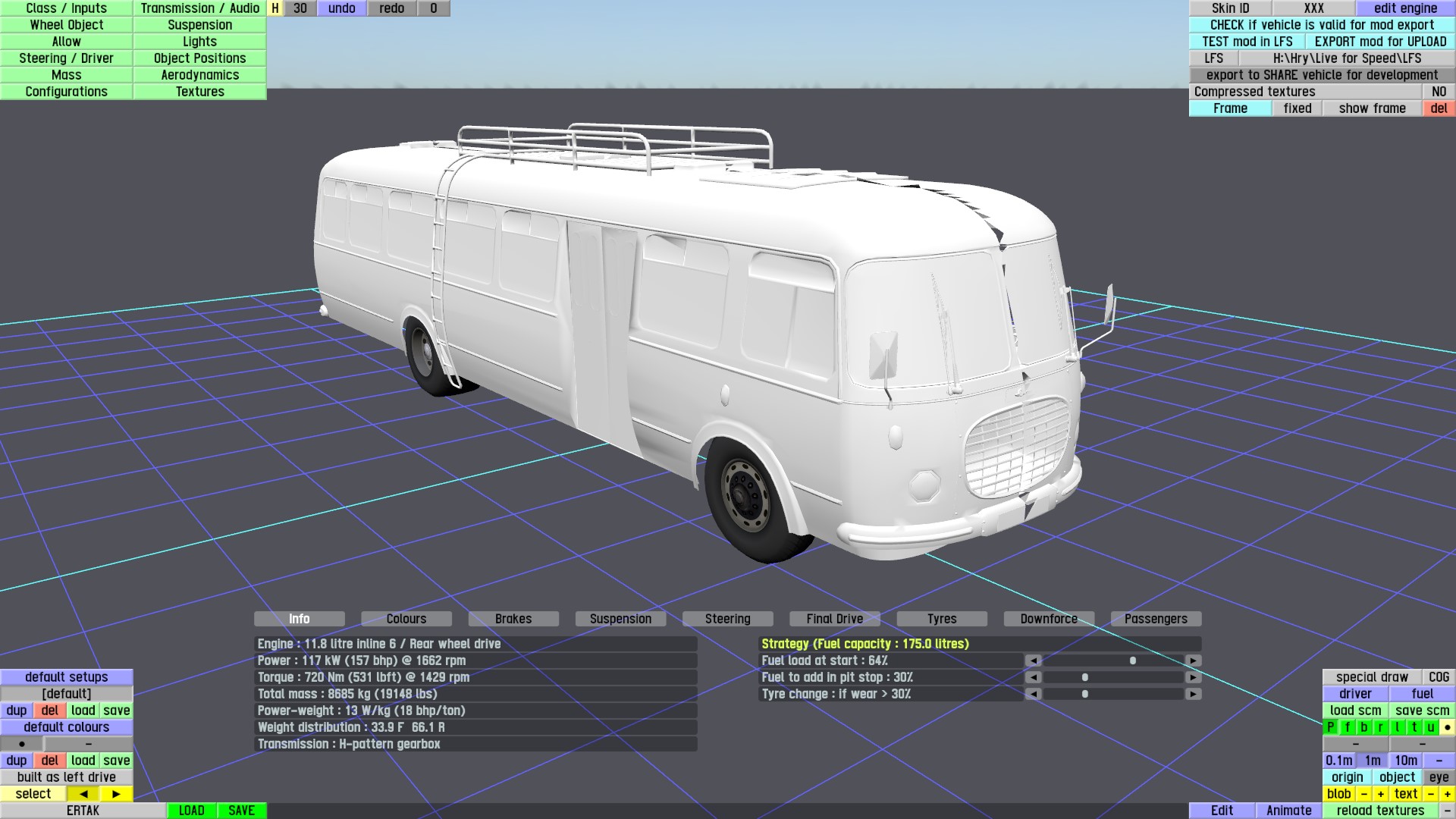Open the Aerodynamics section

pyautogui.click(x=200, y=75)
